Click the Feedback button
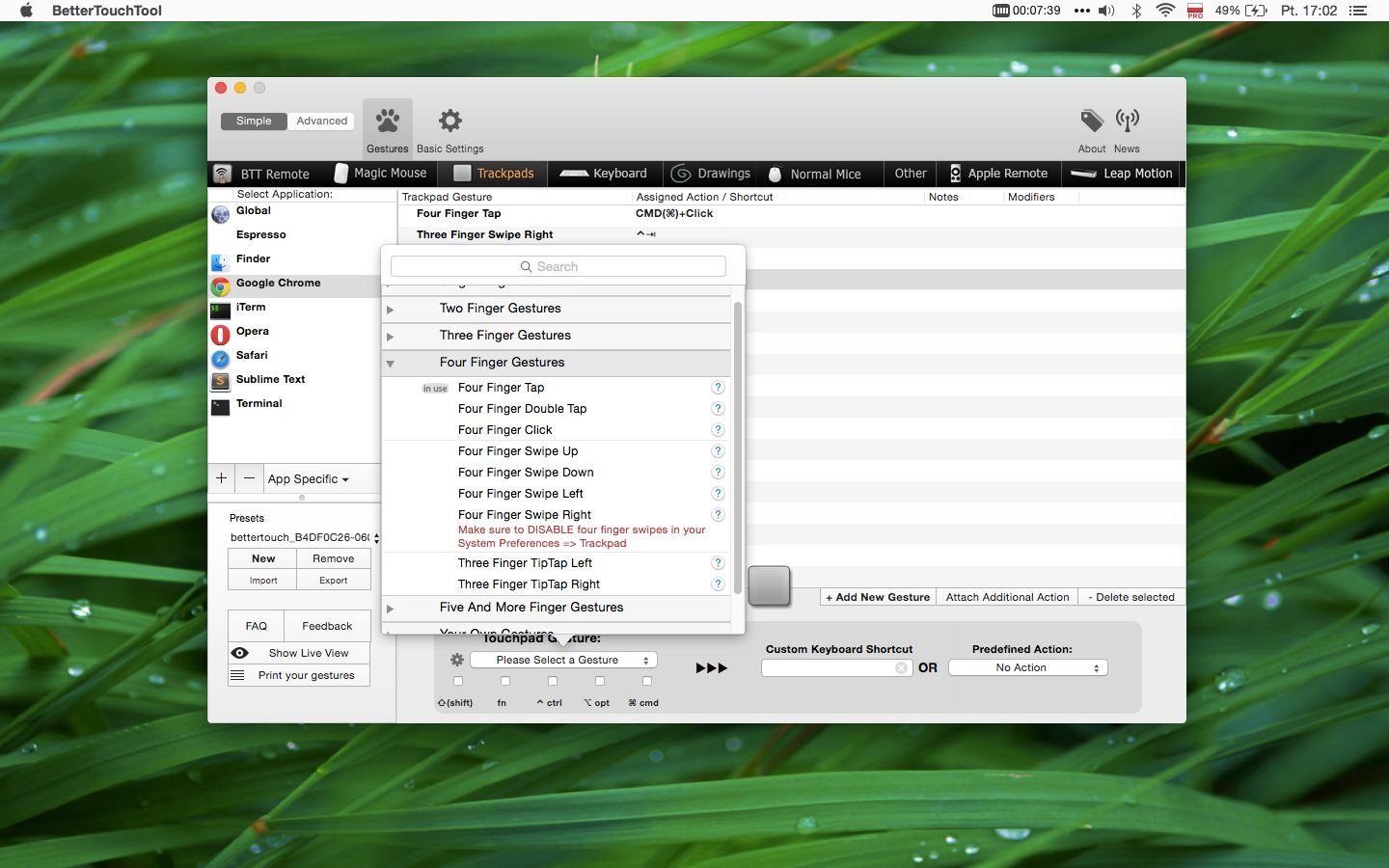This screenshot has width=1389, height=868. coord(327,627)
